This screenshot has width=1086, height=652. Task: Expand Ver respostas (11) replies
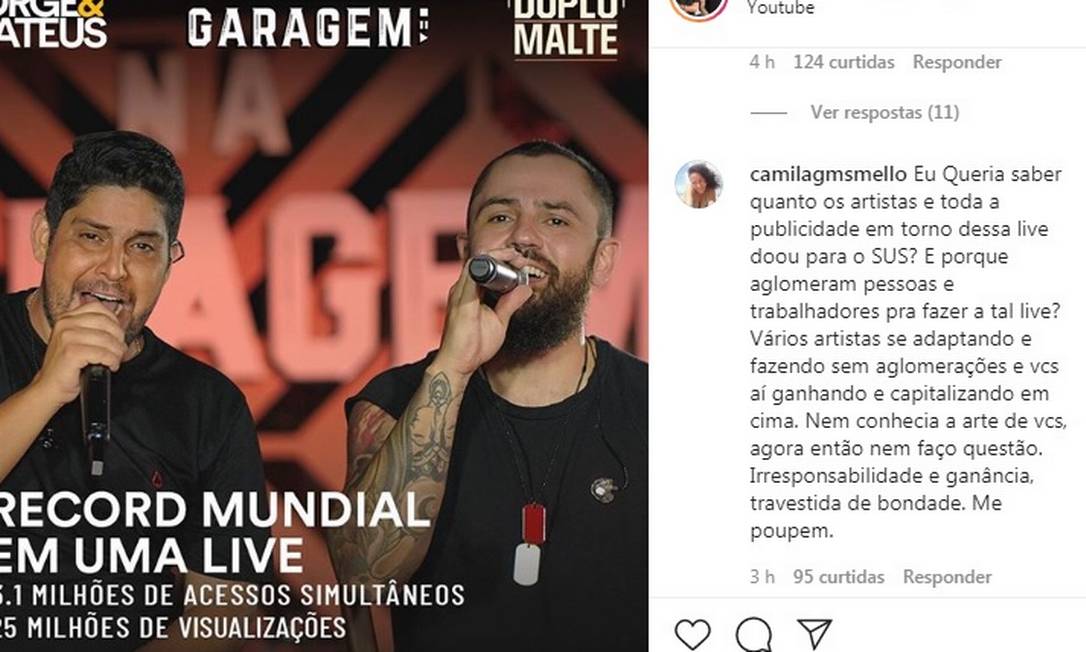(x=884, y=112)
